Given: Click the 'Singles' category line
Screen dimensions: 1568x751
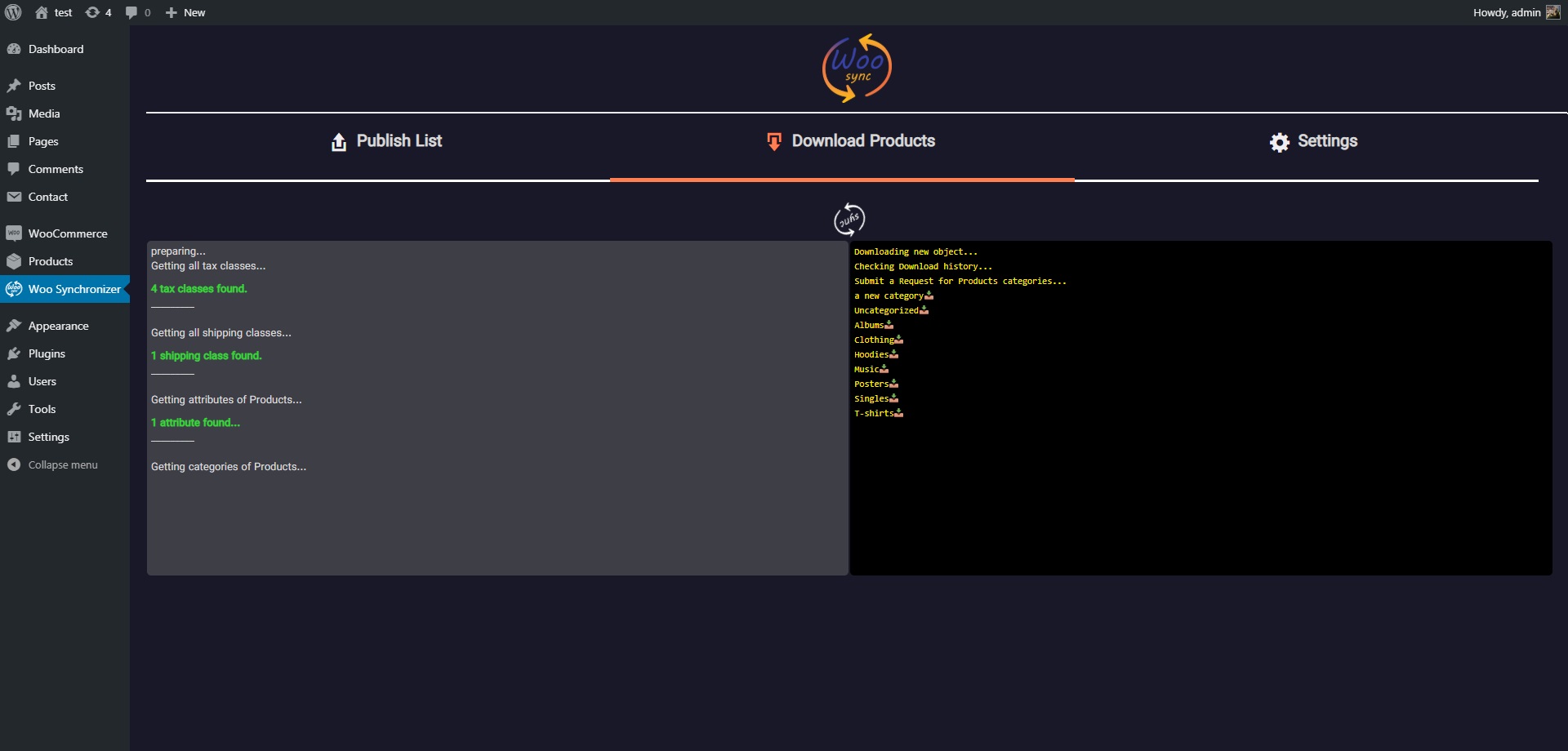Looking at the screenshot, I should tap(875, 398).
